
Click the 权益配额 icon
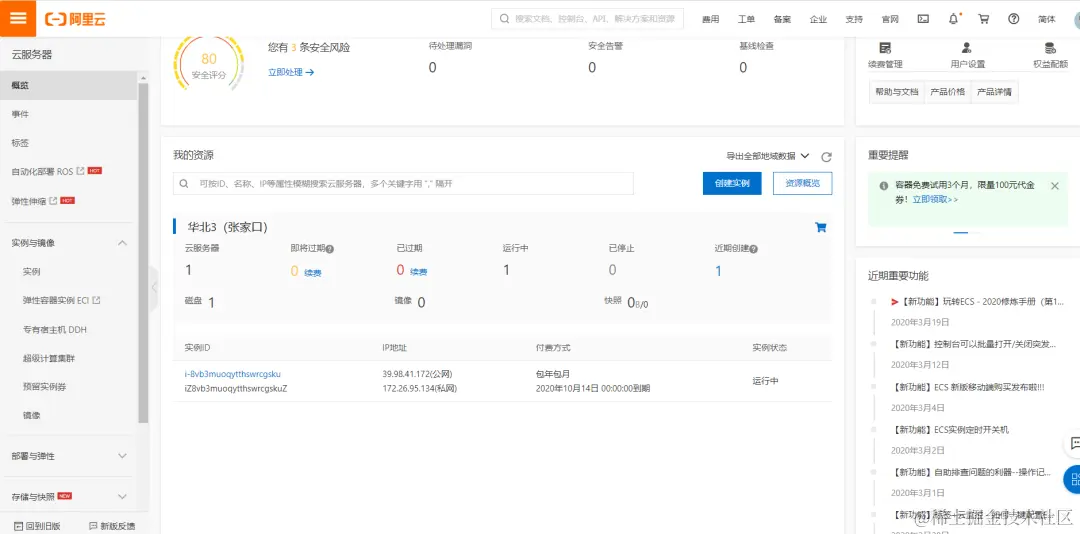tap(1050, 48)
